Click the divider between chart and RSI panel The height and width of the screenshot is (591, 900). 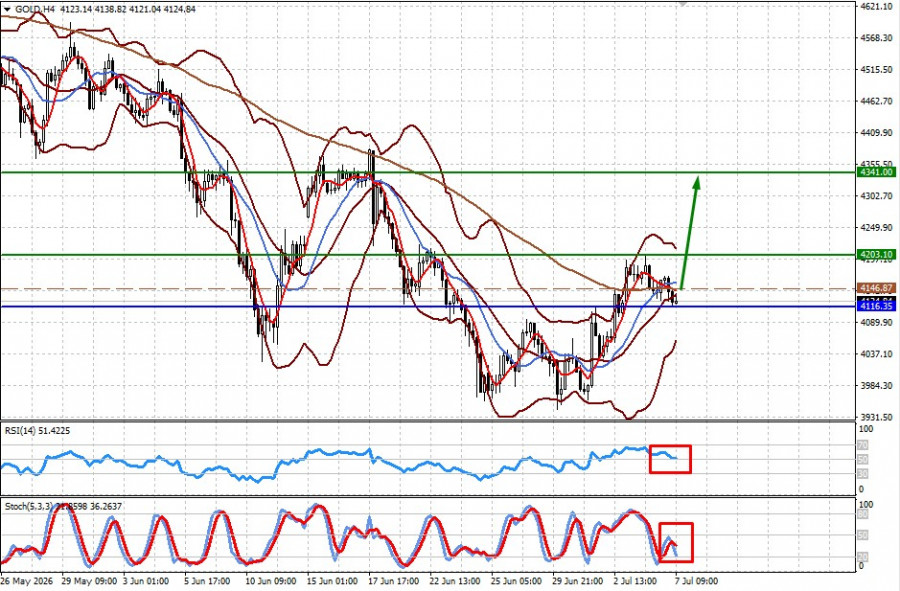coord(428,422)
